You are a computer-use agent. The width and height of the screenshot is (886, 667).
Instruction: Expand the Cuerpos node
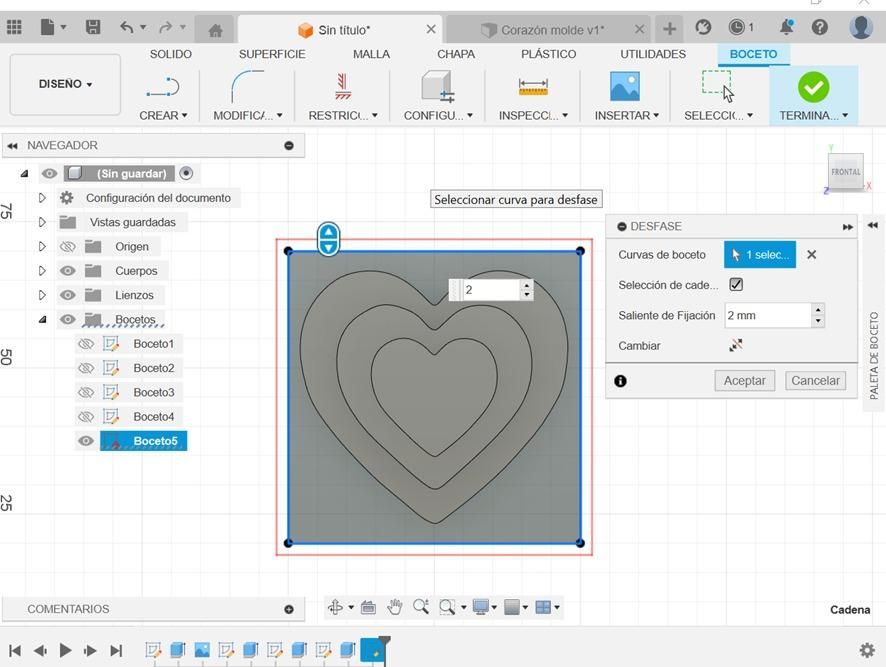tap(42, 271)
